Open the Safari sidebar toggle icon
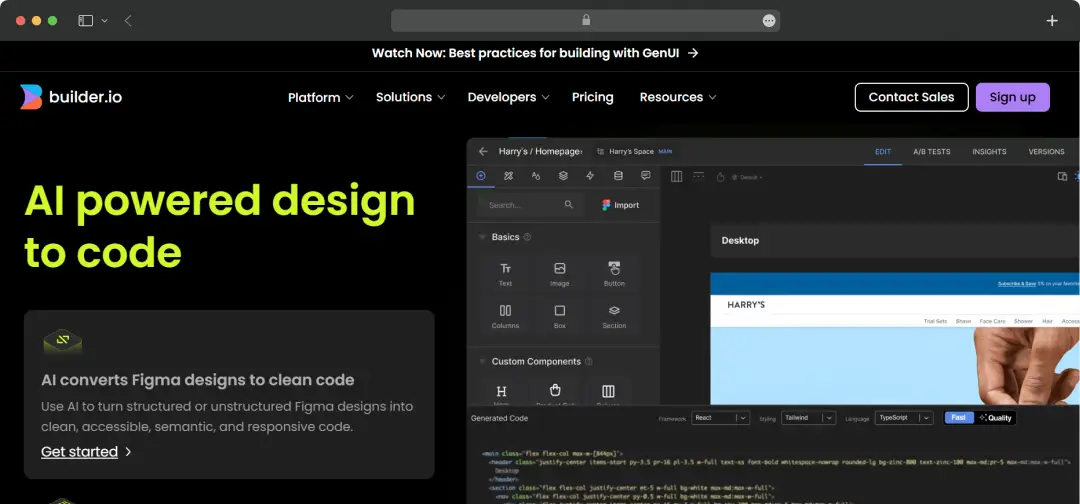 pyautogui.click(x=85, y=21)
